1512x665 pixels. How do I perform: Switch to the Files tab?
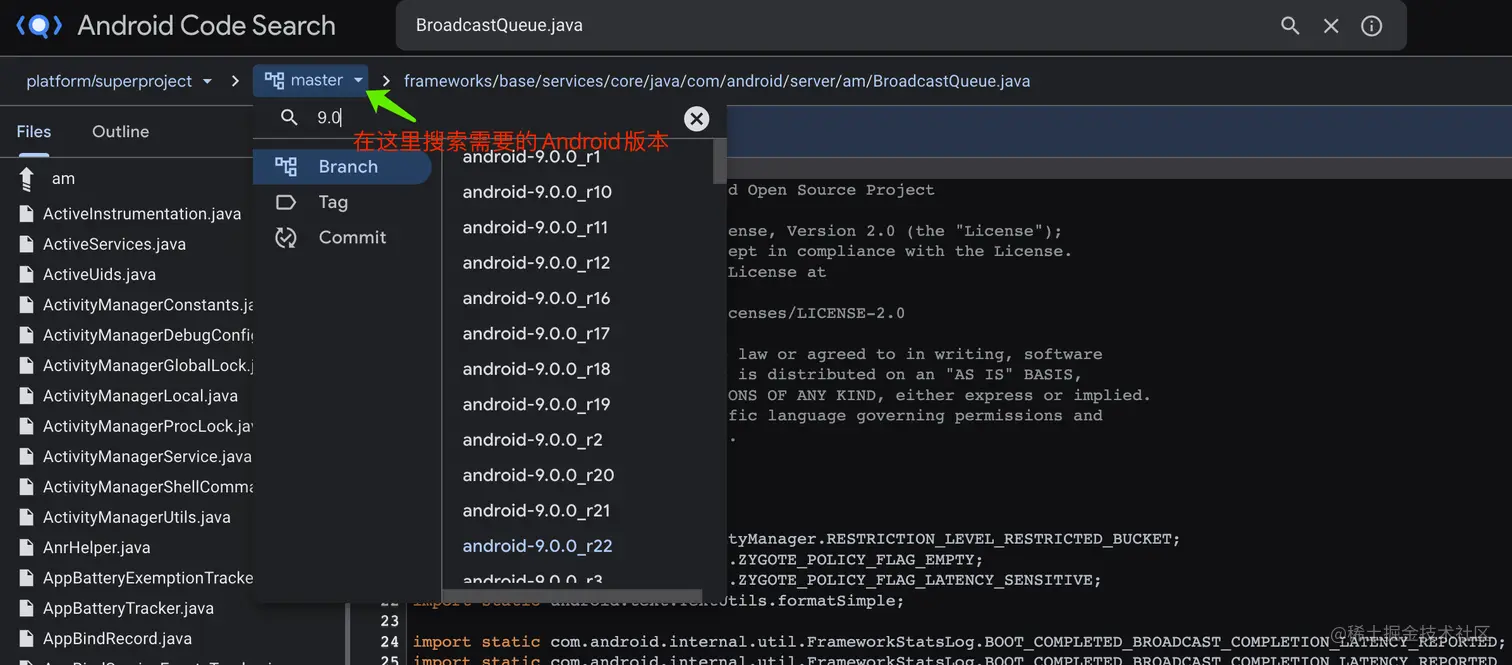point(34,131)
